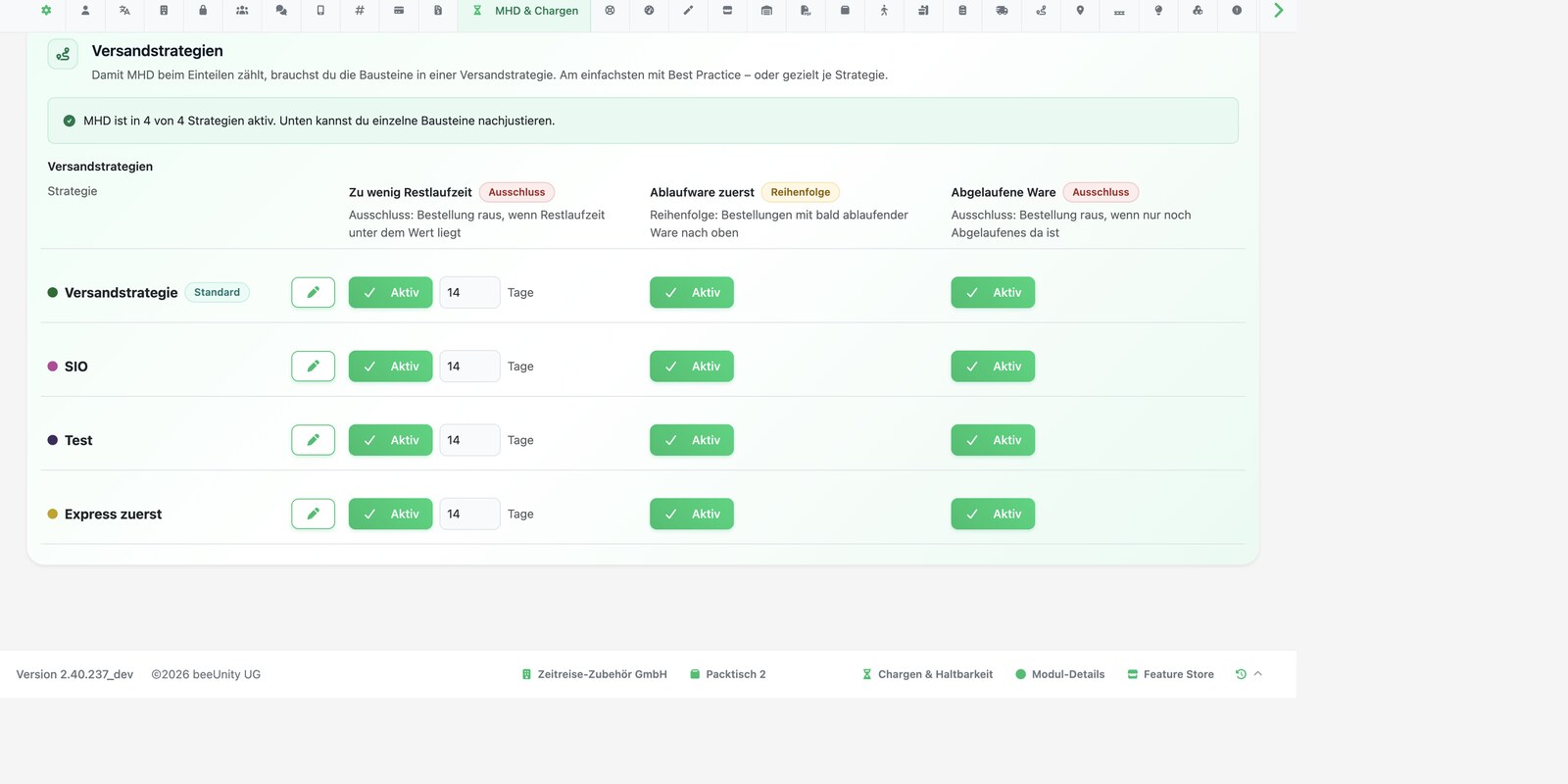Expand the footer with the up chevron
This screenshot has width=1568, height=784.
click(1258, 674)
